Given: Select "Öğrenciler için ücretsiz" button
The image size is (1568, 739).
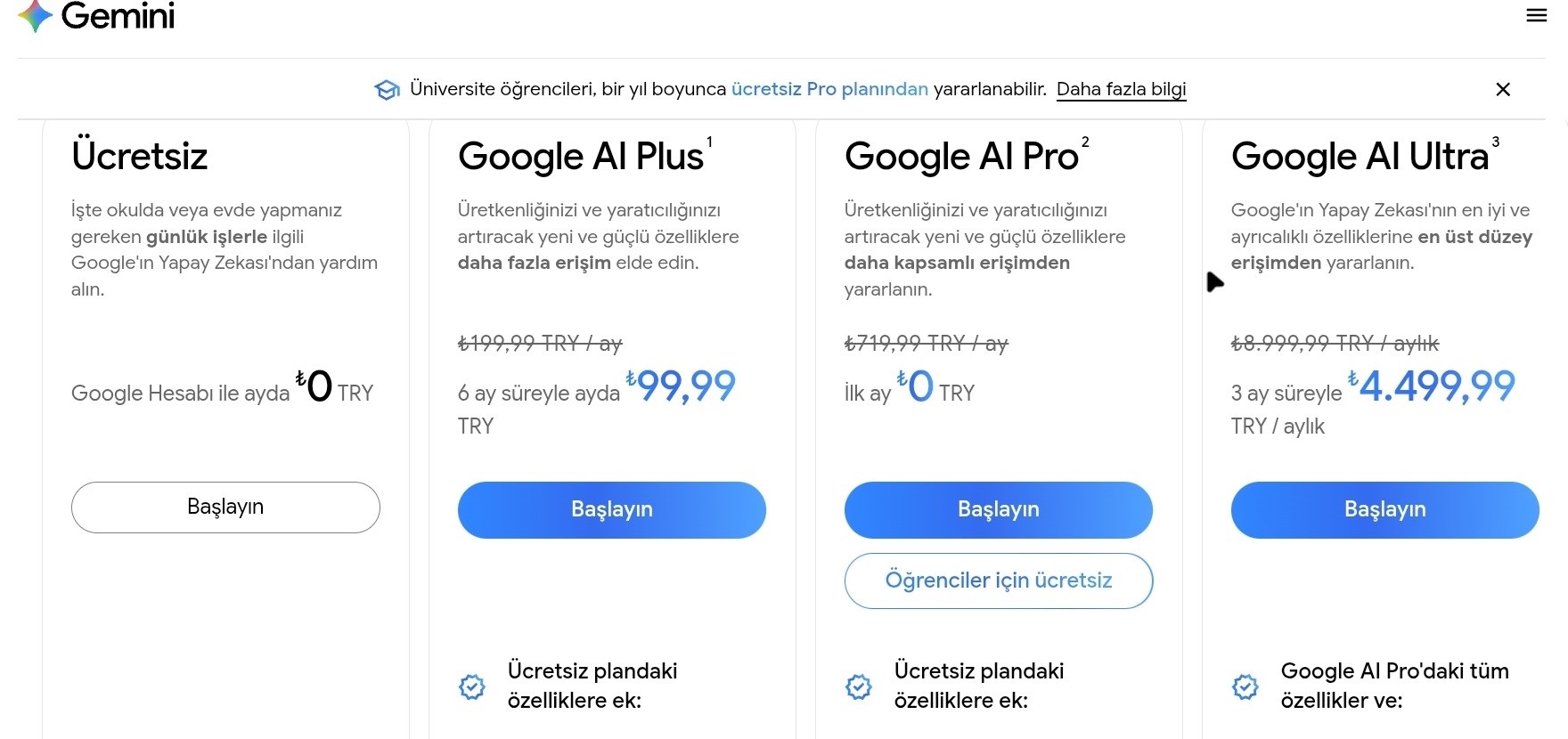Looking at the screenshot, I should tap(998, 581).
